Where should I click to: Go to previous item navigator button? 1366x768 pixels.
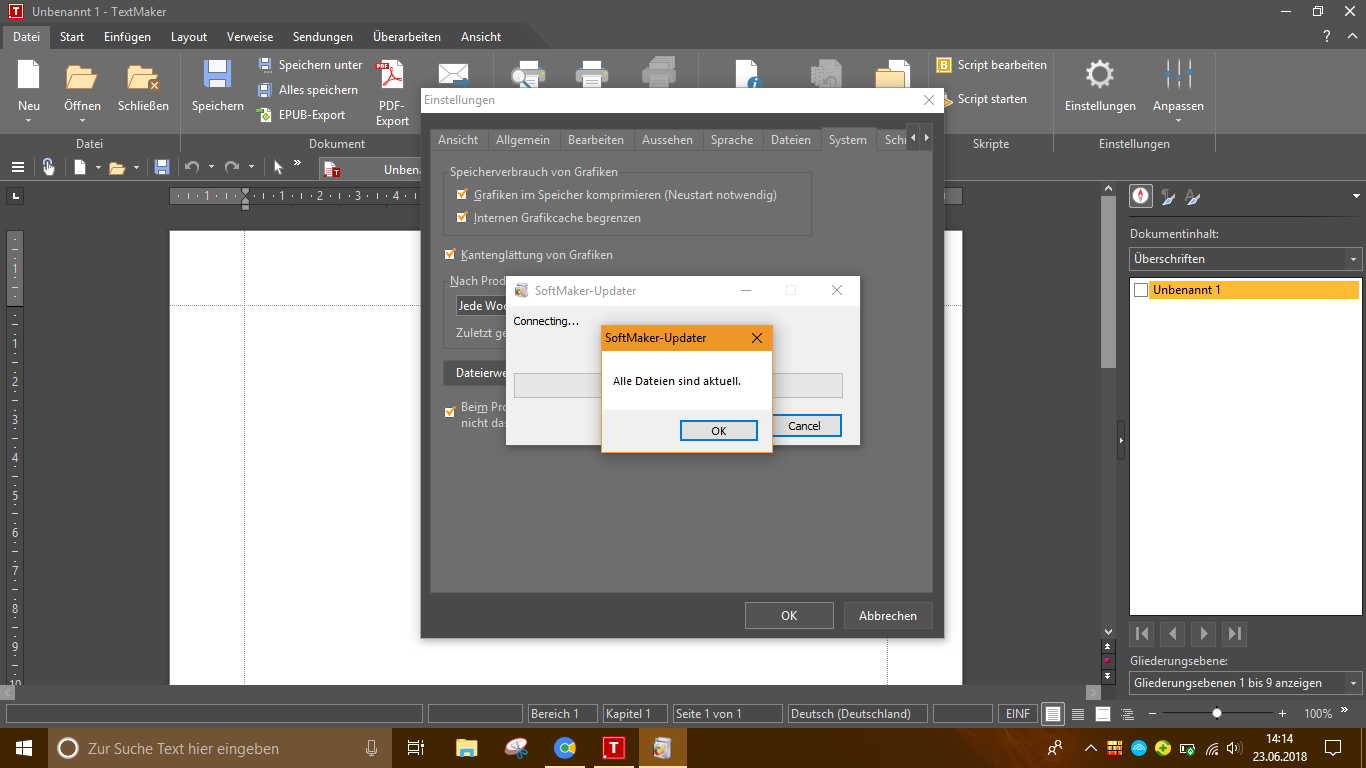click(x=1173, y=633)
